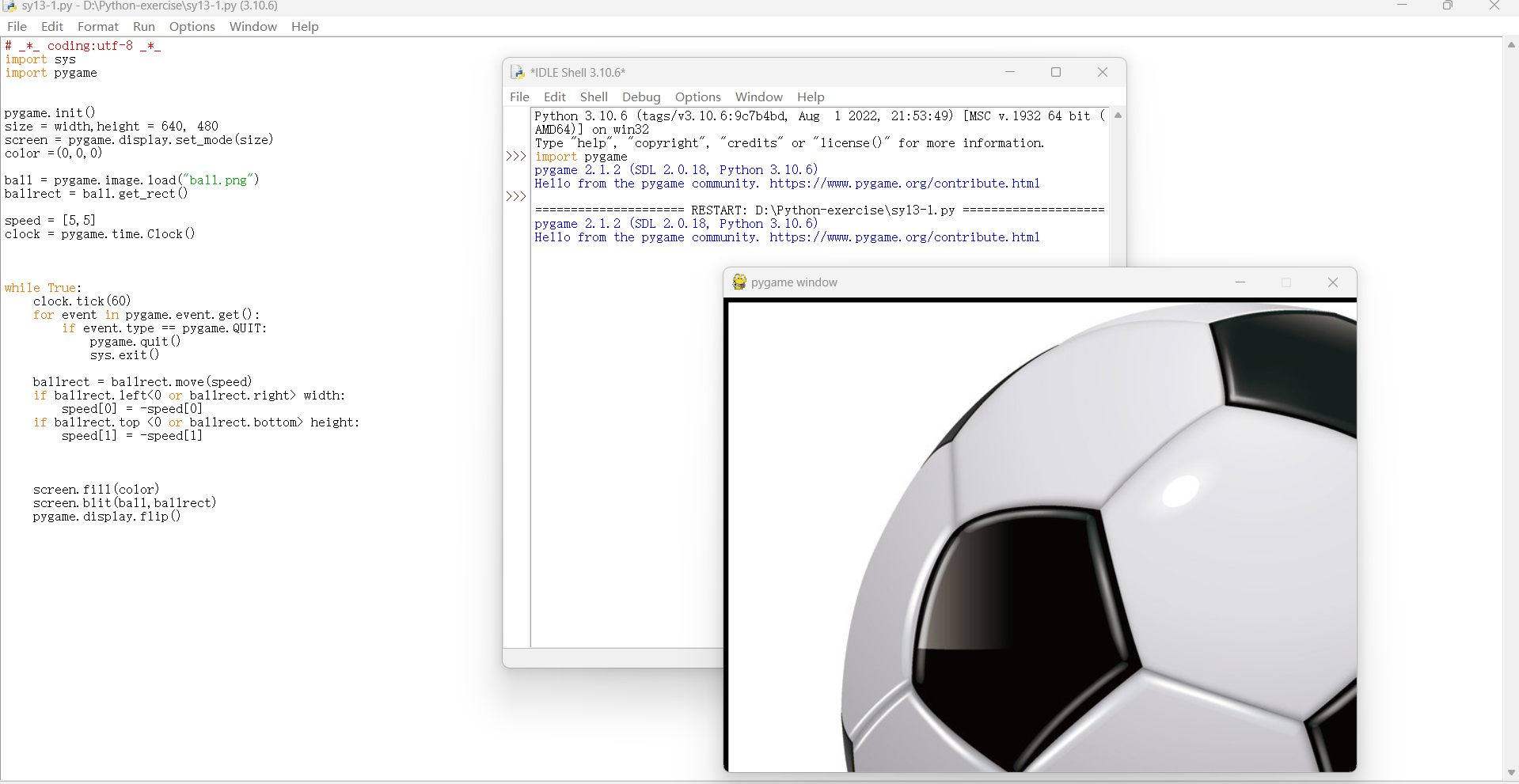Screen dimensions: 1519x784
Task: Open the File menu in IDLE Shell
Action: (519, 97)
